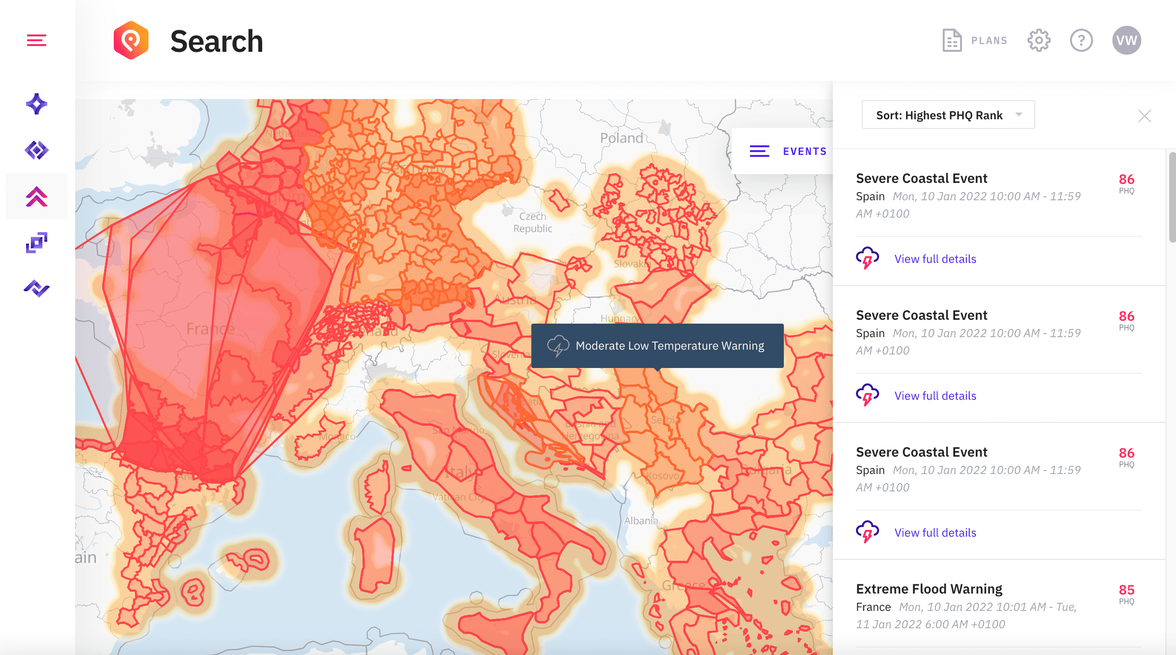Viewport: 1176px width, 655px height.
Task: Select the diamond icon in the sidebar
Action: [x=36, y=149]
